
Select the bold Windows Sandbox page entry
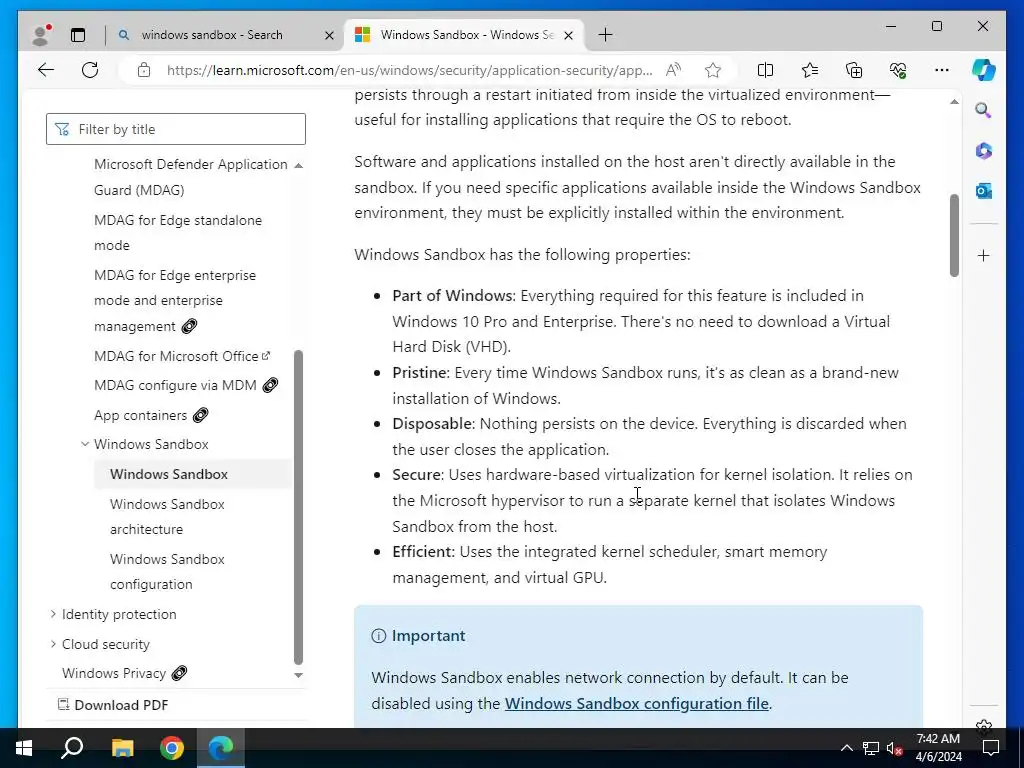168,474
